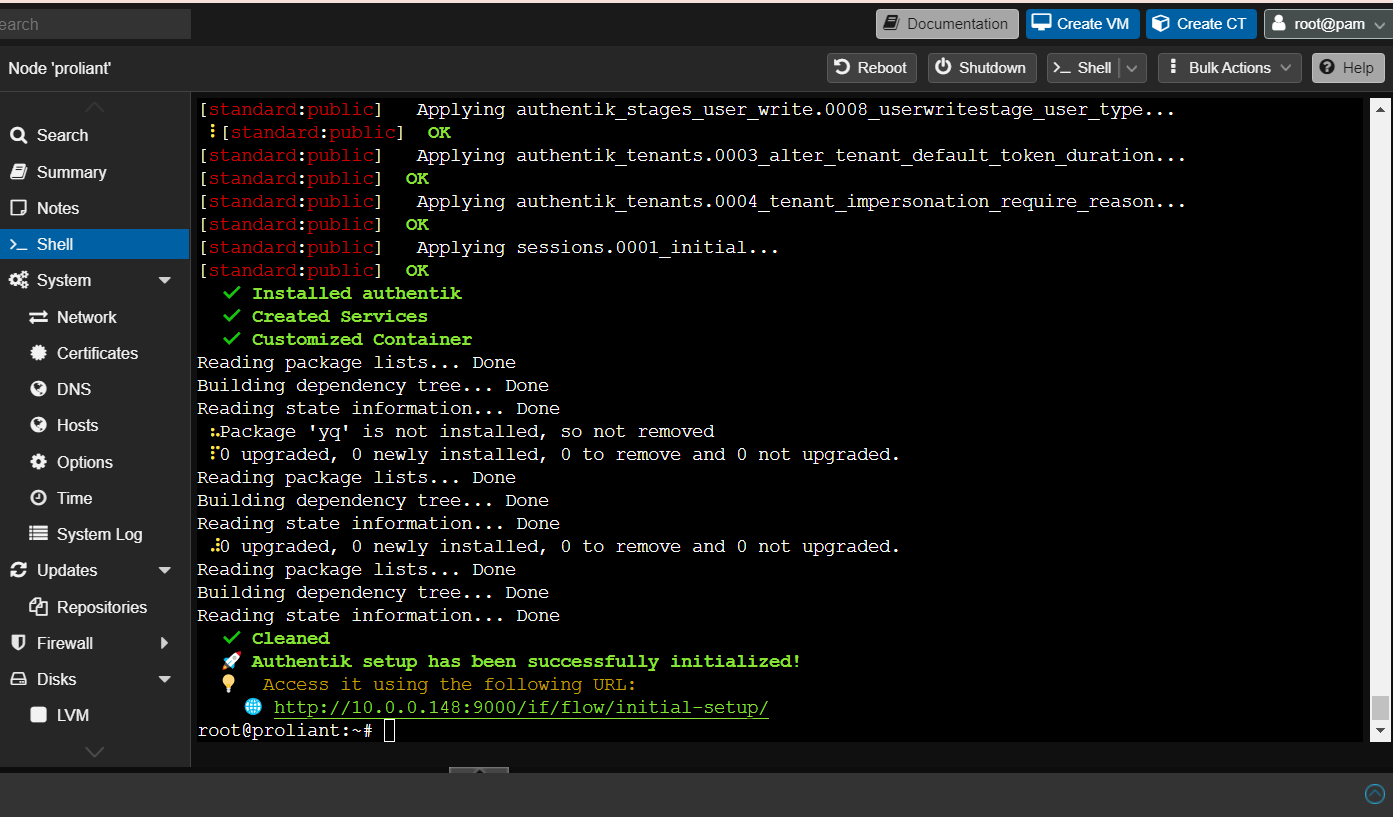Click the DNS globe icon
This screenshot has width=1393, height=817.
tap(38, 389)
